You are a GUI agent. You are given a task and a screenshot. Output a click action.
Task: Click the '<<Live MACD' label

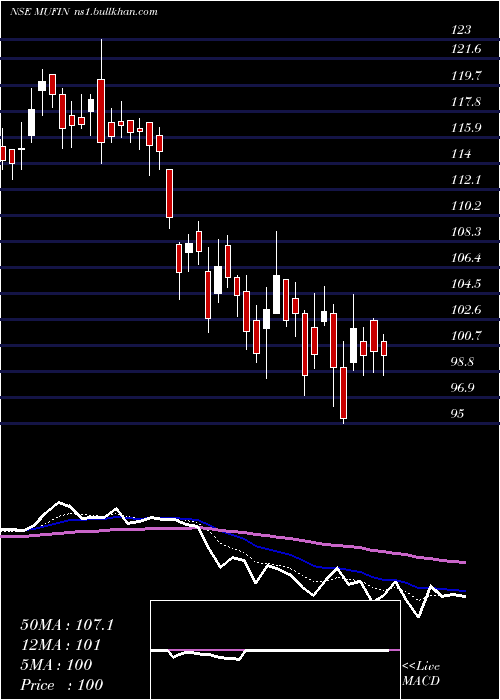(x=421, y=674)
